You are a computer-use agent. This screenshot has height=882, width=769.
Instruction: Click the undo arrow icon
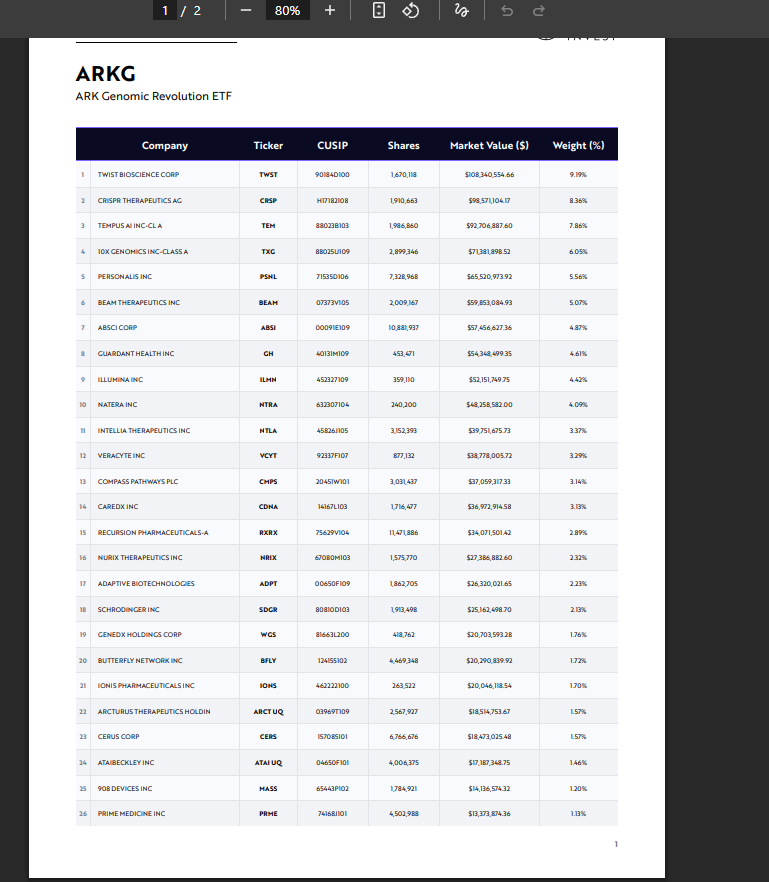(507, 11)
